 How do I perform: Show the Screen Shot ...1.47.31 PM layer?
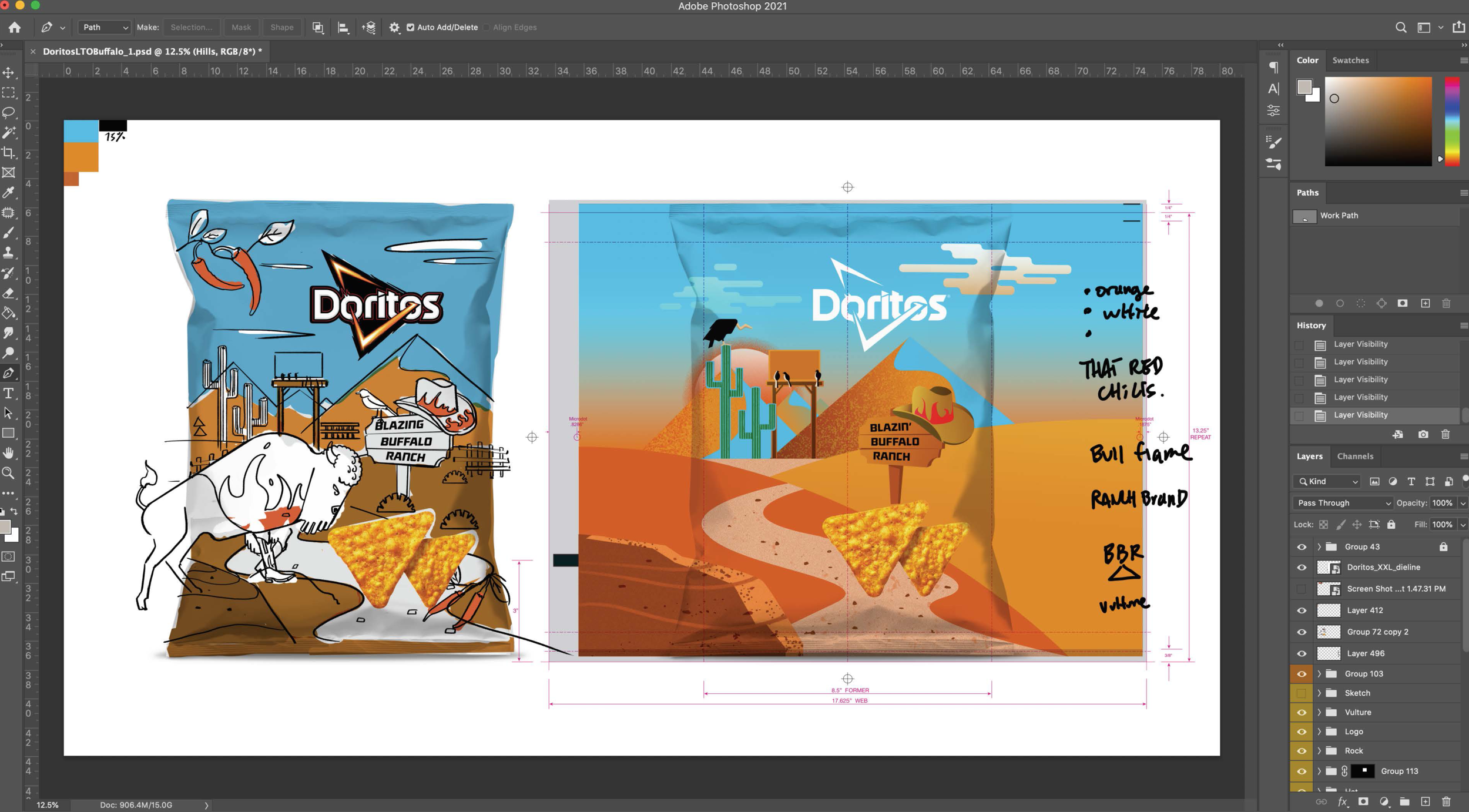1302,588
